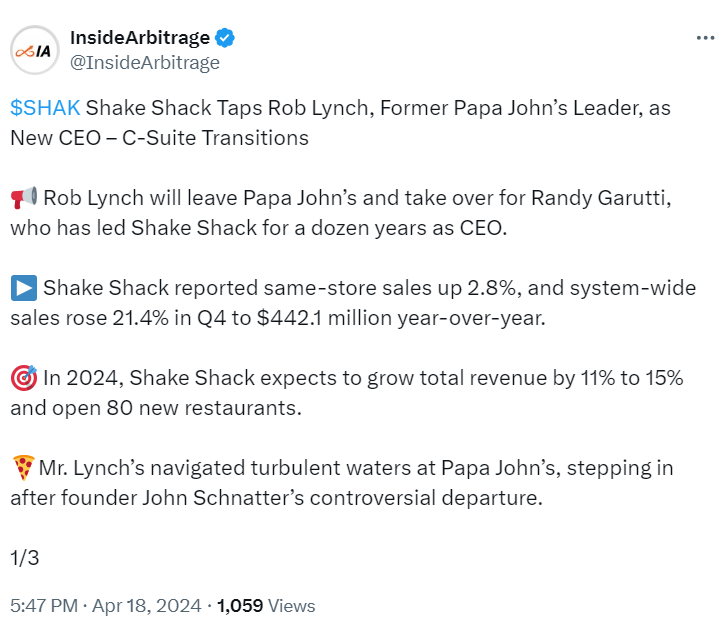View the 1,059 Views count
The image size is (722, 621).
(x=266, y=605)
